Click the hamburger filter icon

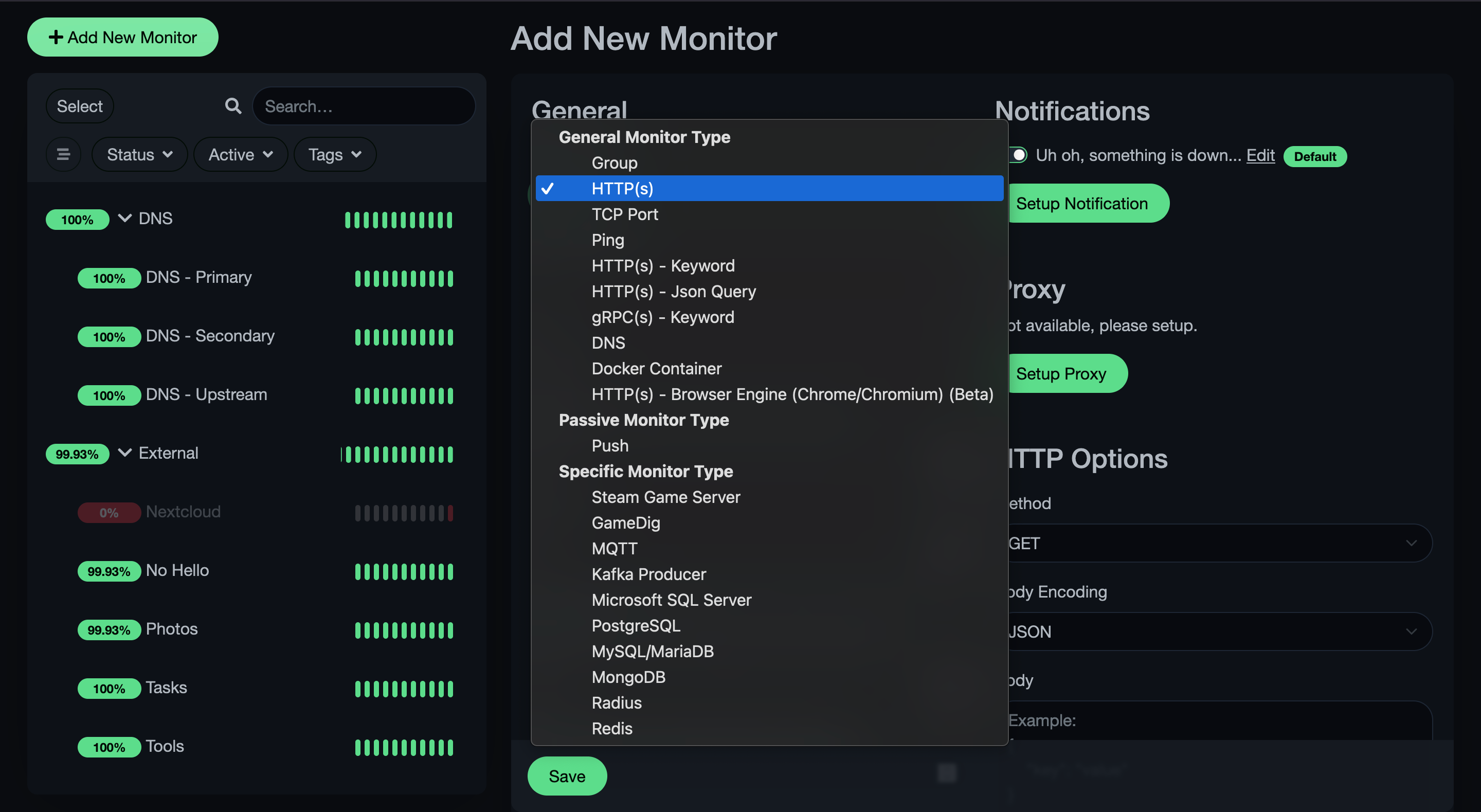tap(63, 154)
